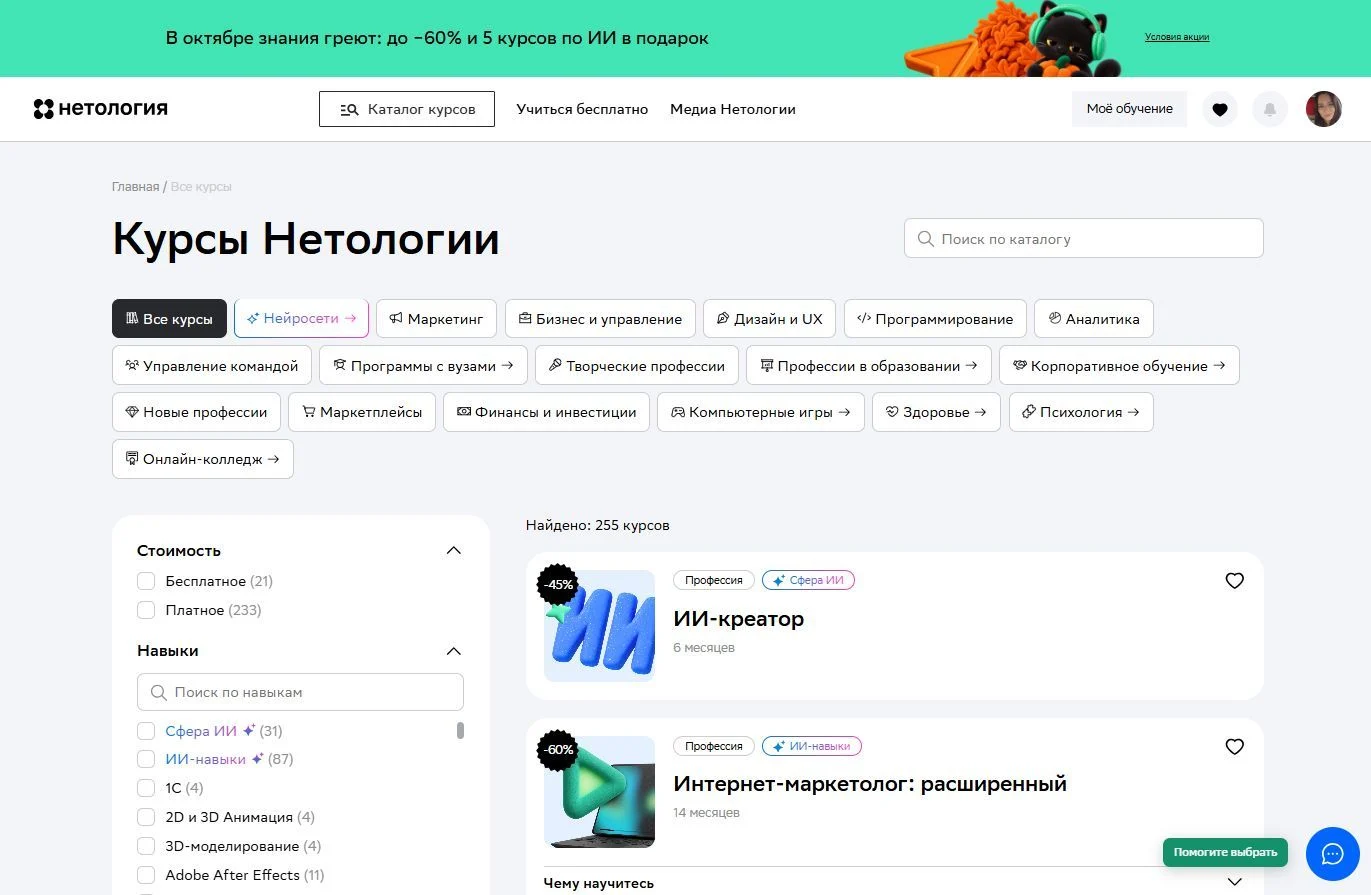Click the Поиск по навыкам field
1371x895 pixels.
click(300, 692)
